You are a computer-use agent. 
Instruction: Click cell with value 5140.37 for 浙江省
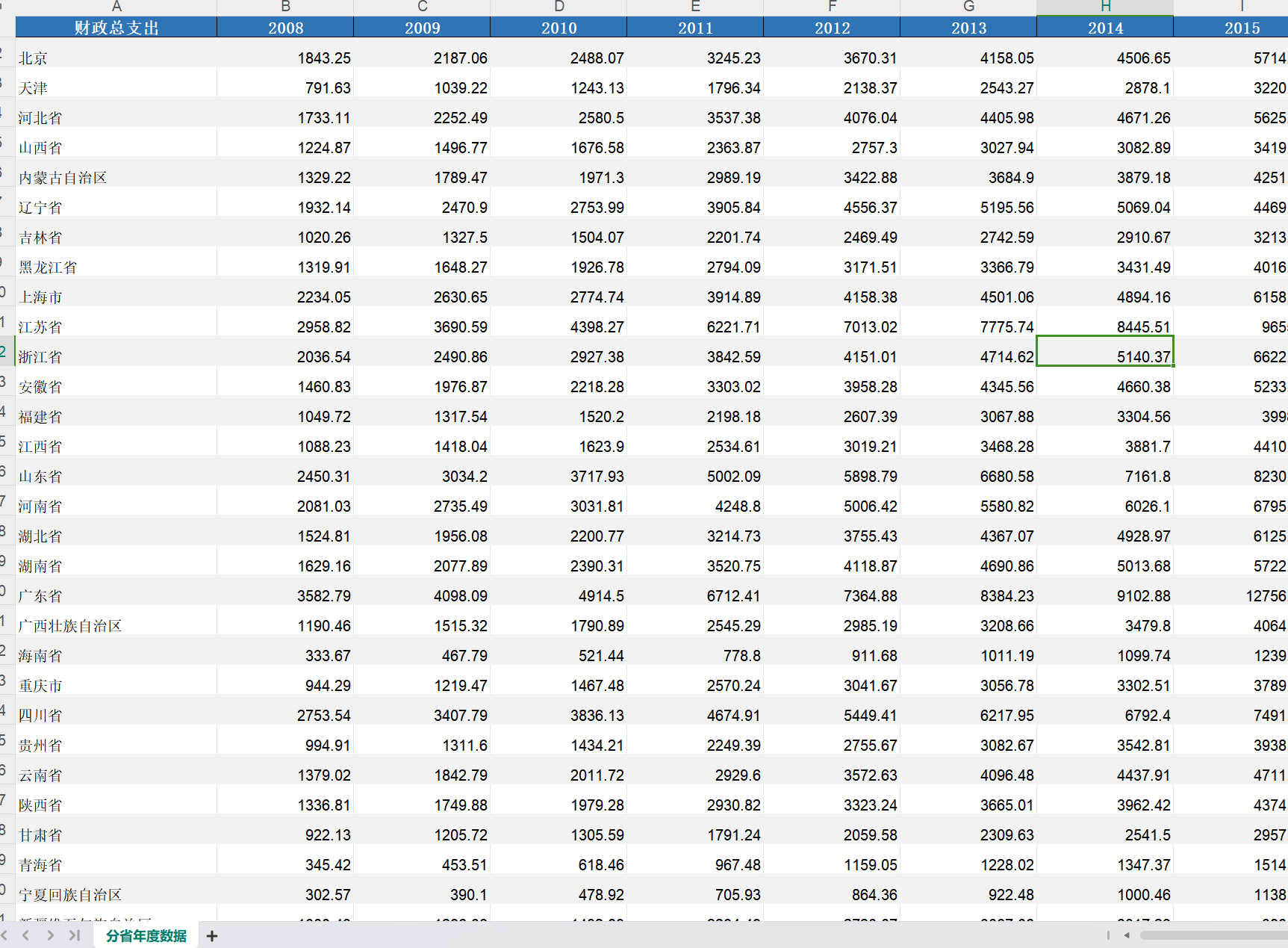1105,357
